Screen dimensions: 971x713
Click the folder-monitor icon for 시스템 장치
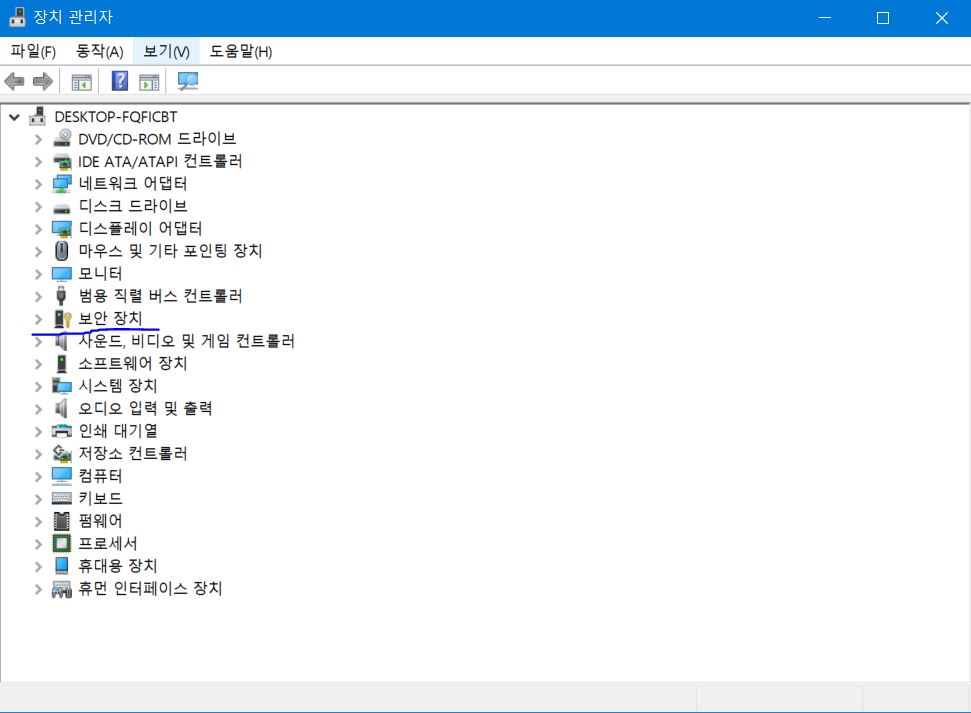[x=61, y=386]
